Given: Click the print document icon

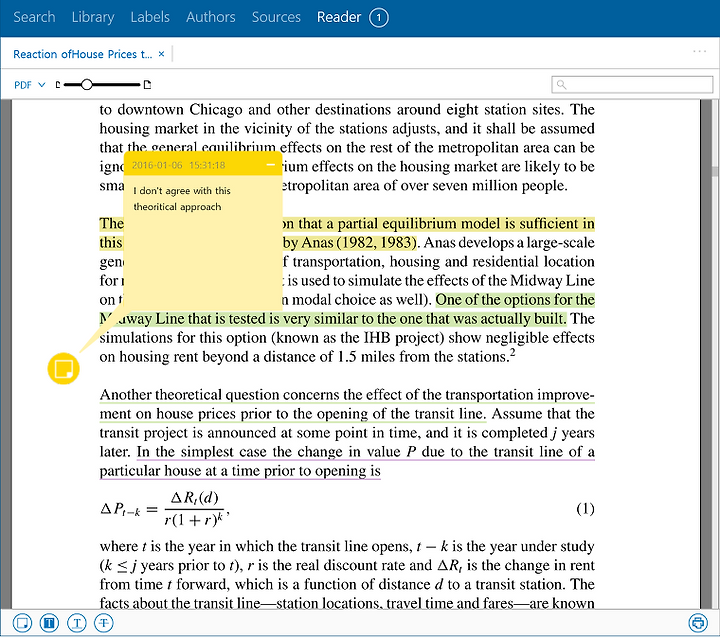Looking at the screenshot, I should coord(698,623).
